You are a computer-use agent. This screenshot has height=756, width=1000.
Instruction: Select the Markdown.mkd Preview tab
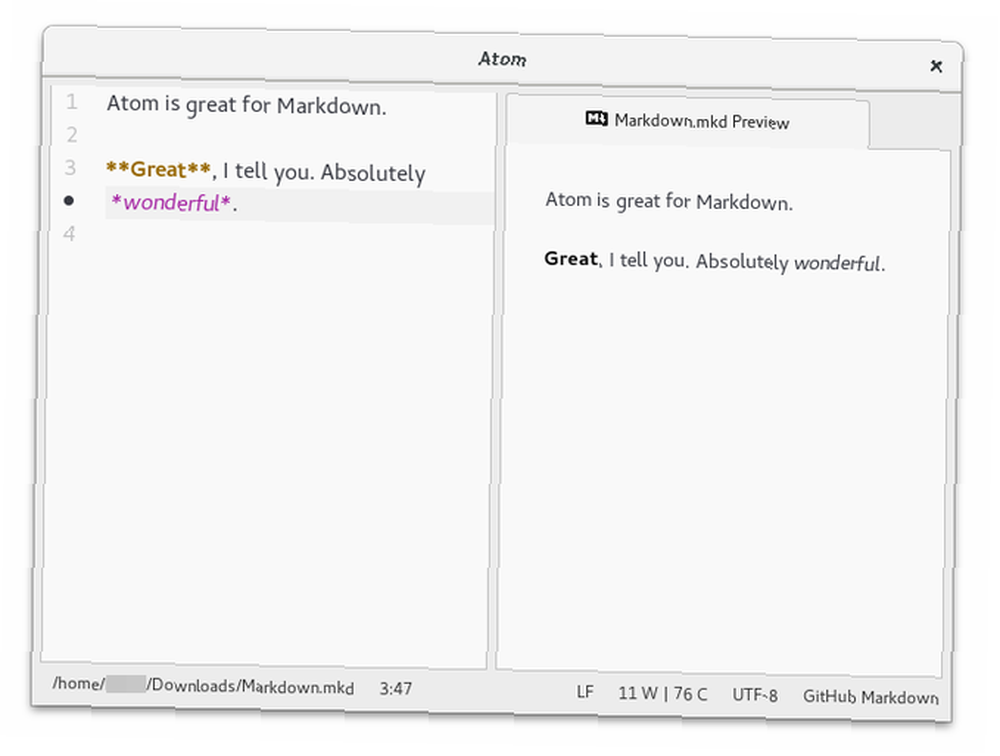(688, 121)
